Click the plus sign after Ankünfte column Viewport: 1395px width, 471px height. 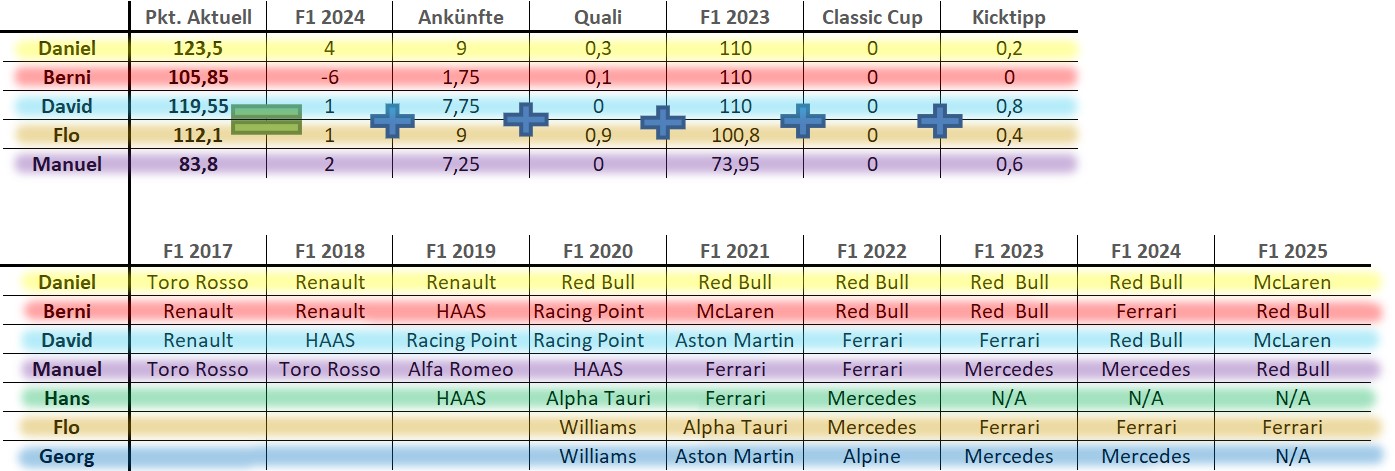pyautogui.click(x=526, y=119)
